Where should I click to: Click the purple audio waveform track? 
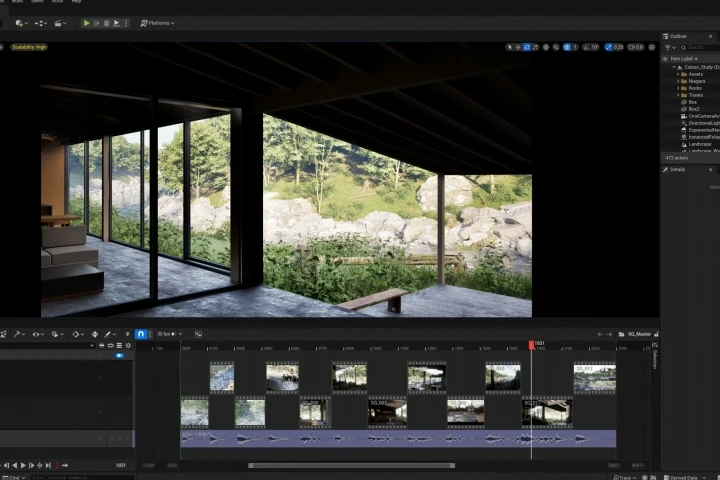(398, 439)
